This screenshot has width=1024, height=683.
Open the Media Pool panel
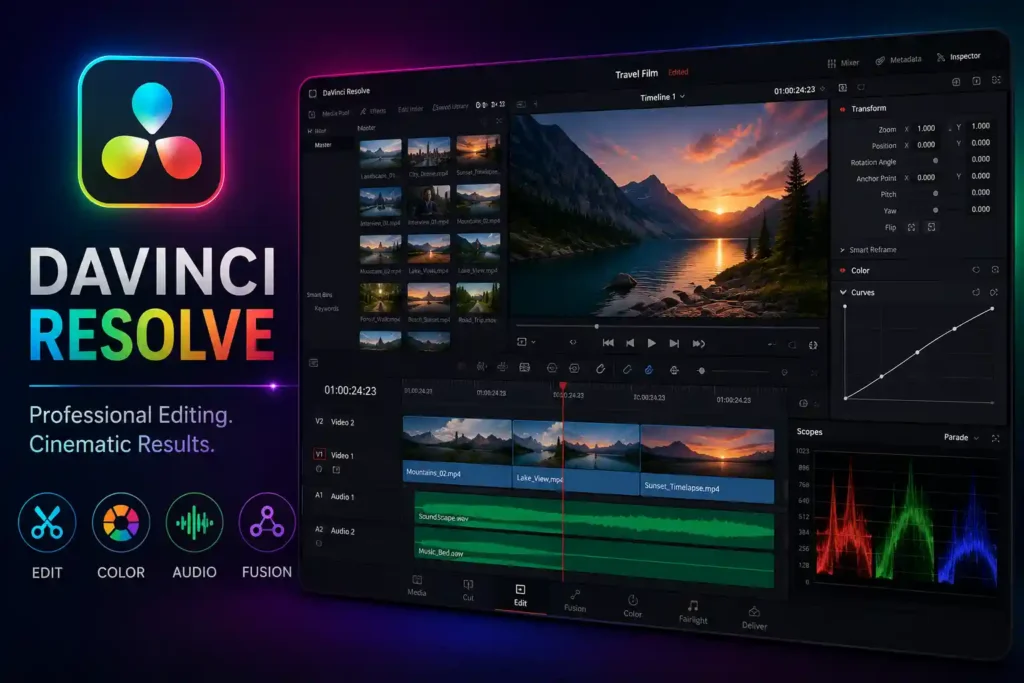330,114
